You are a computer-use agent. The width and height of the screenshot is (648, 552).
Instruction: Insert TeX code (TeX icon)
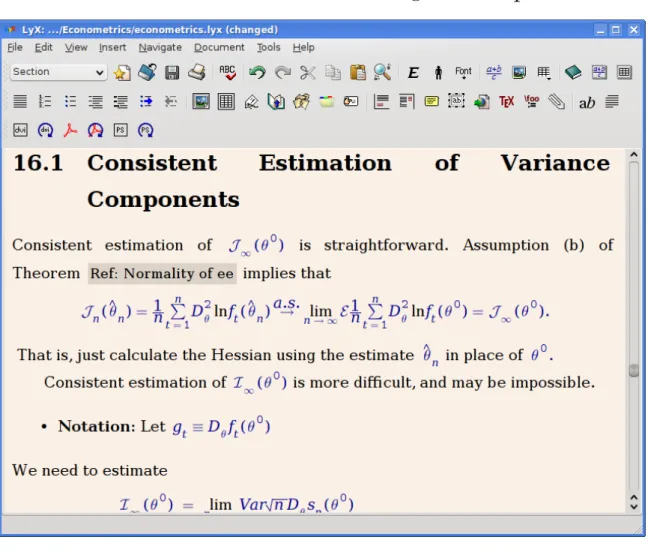[x=507, y=102]
